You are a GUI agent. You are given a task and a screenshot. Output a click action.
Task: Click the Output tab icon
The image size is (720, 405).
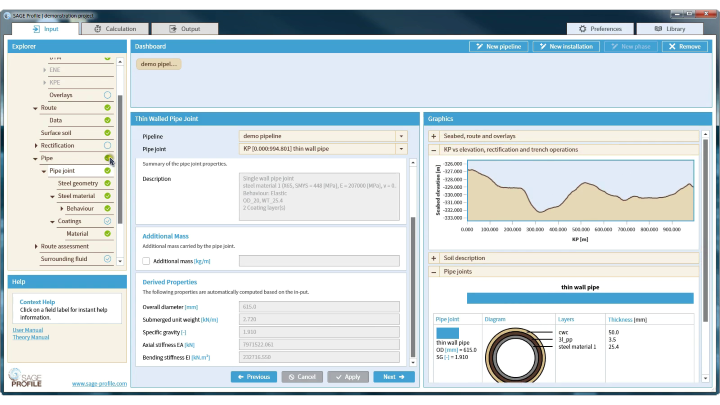point(173,29)
